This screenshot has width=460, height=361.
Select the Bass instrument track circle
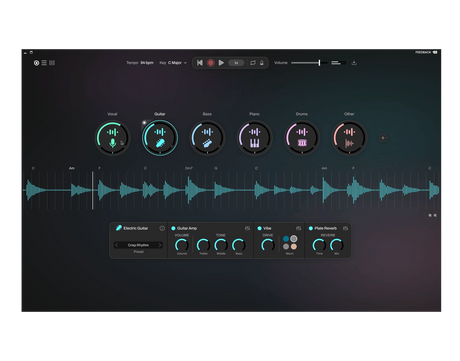click(207, 138)
